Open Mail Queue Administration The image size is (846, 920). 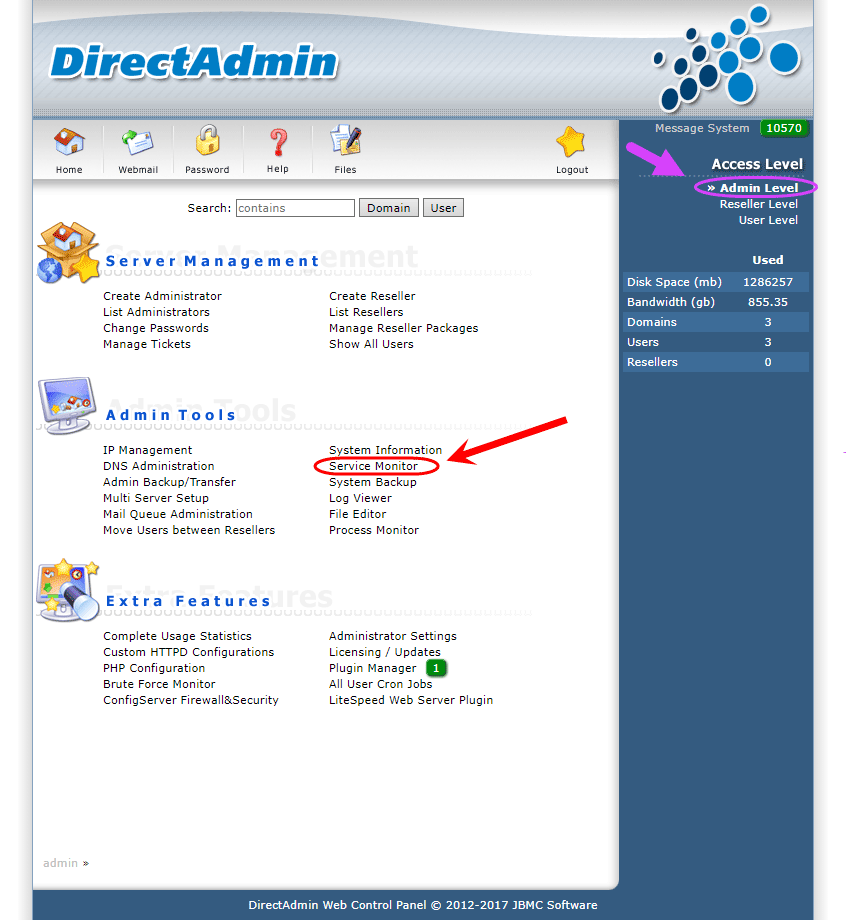click(x=178, y=514)
